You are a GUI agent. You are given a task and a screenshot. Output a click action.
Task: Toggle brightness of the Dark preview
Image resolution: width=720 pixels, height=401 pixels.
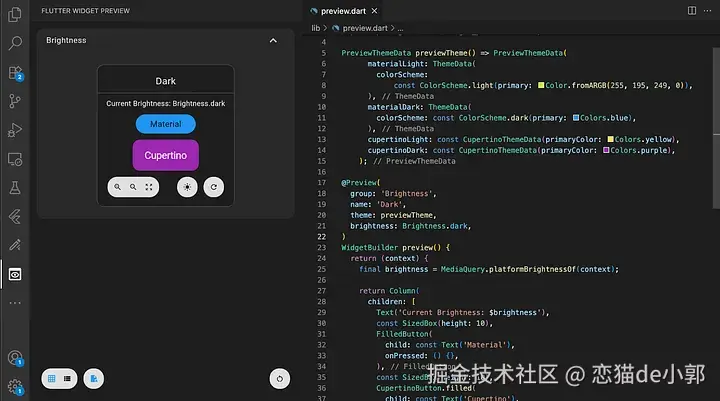click(187, 187)
